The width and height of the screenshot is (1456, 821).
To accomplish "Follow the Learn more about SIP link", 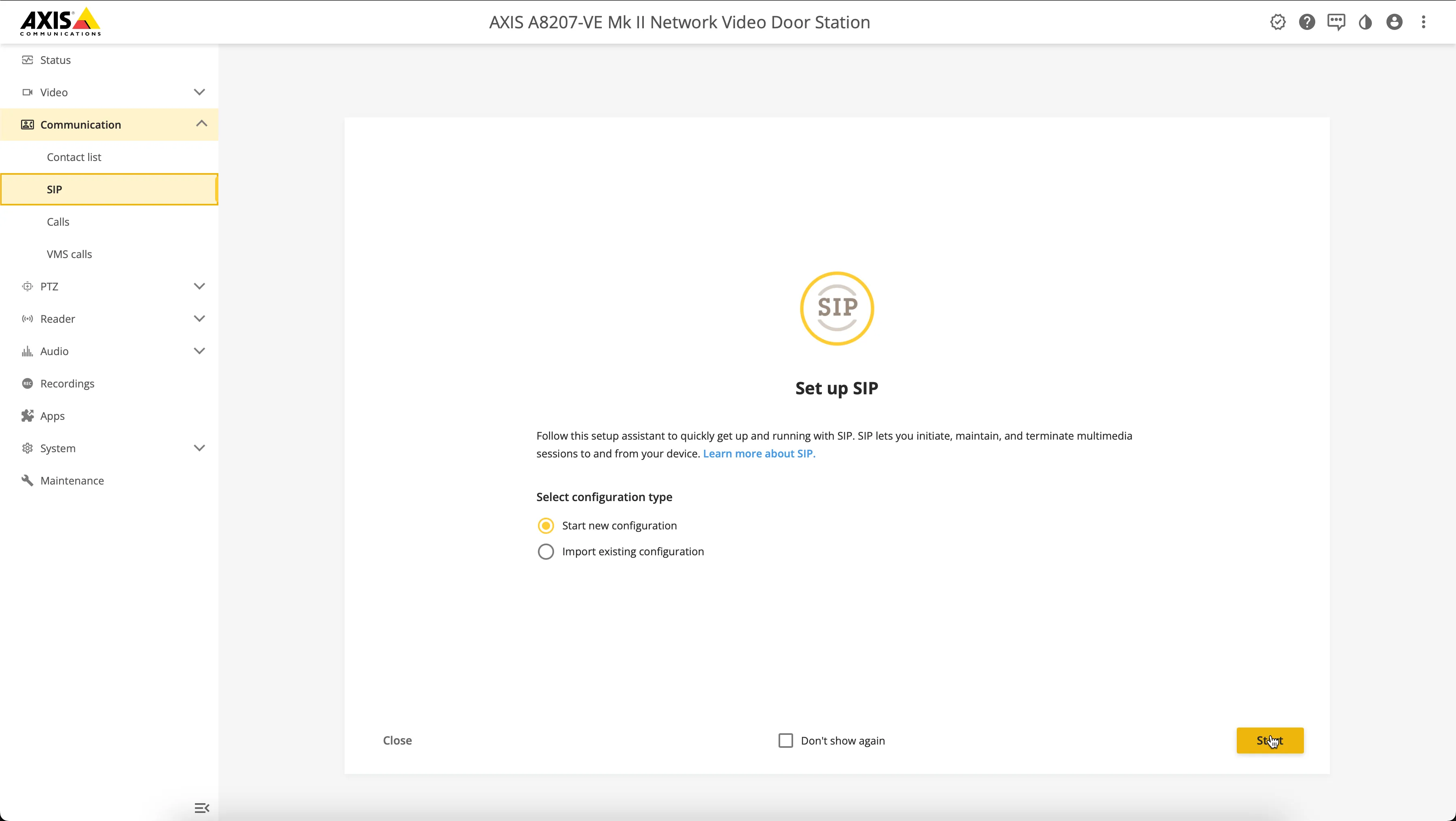I will pos(758,454).
